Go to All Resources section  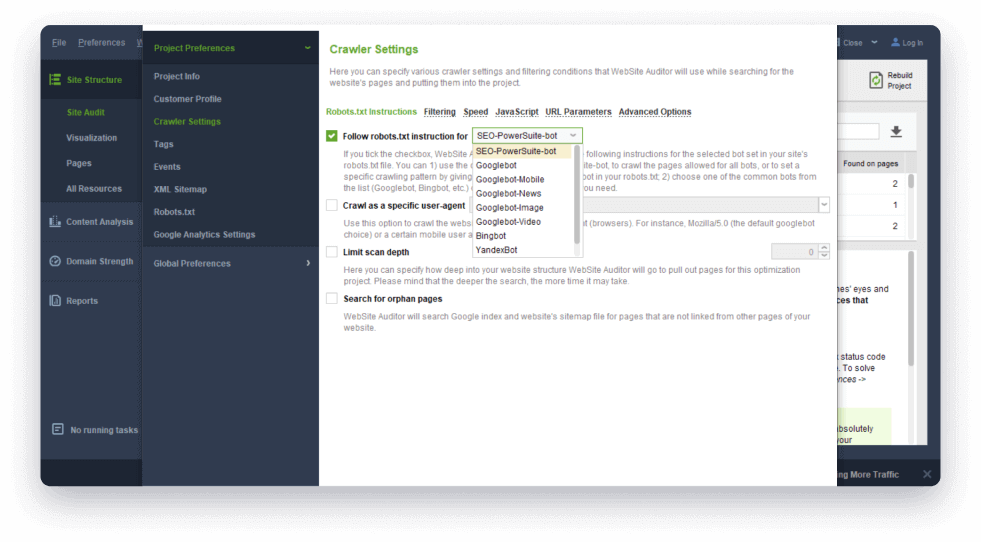click(94, 188)
